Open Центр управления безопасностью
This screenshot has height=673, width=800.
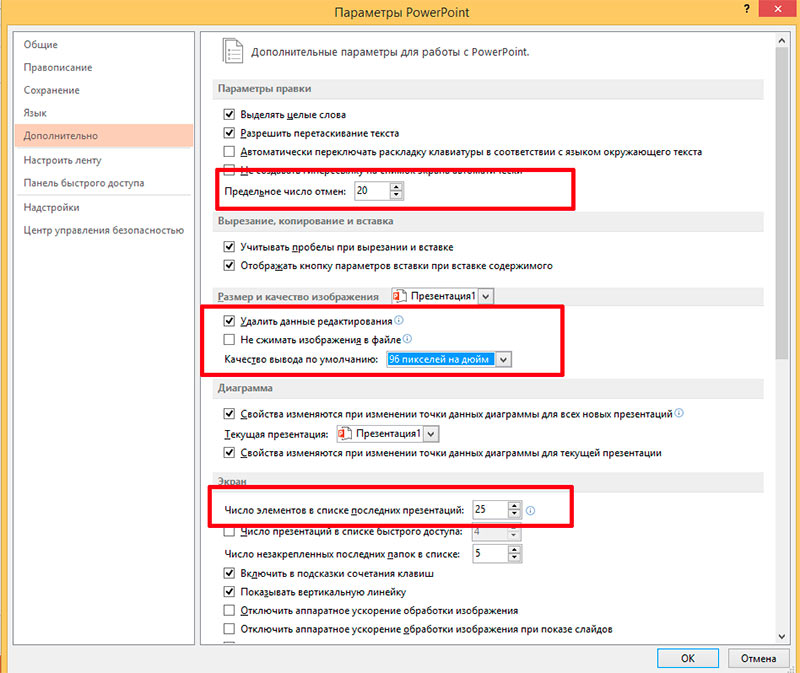pos(104,230)
